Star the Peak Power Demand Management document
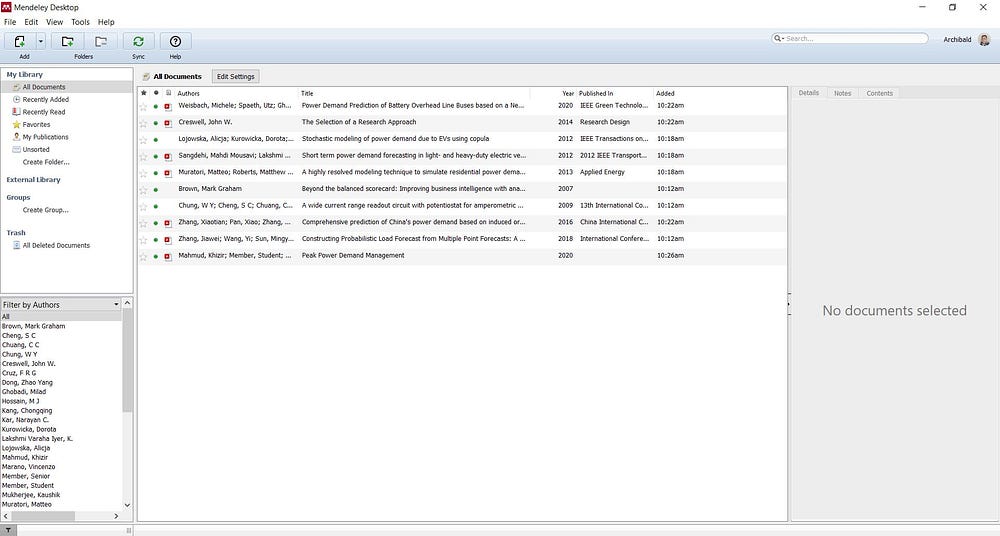 143,256
